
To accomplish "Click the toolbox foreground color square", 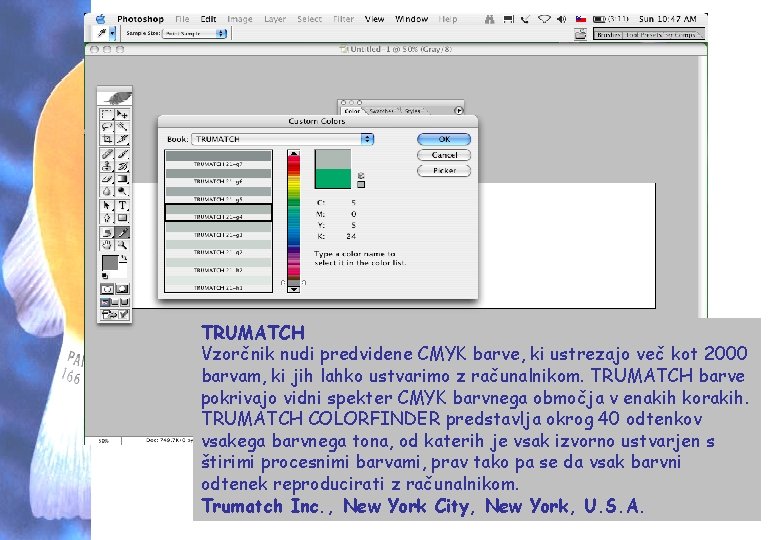I will pos(110,263).
